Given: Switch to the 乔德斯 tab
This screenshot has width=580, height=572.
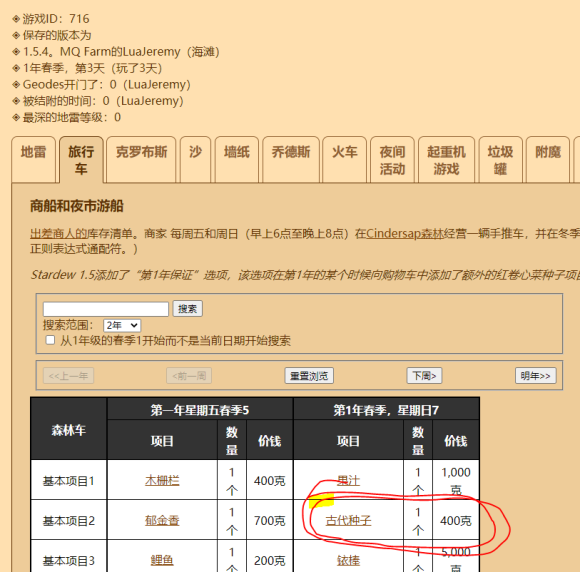Looking at the screenshot, I should pyautogui.click(x=291, y=160).
